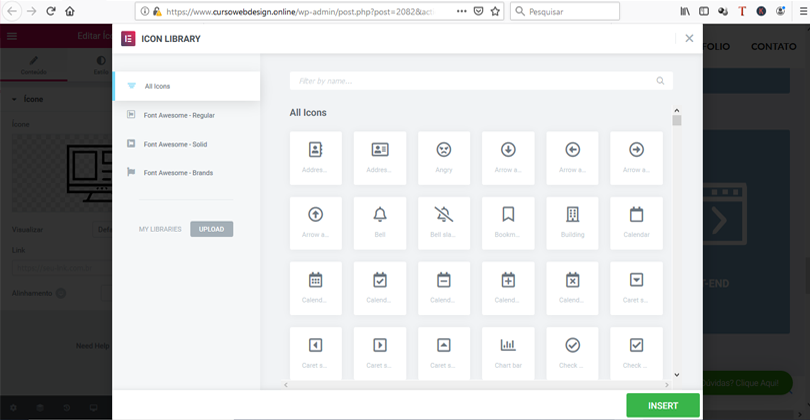Click the browser address bar URL
810x420 pixels.
(300, 11)
